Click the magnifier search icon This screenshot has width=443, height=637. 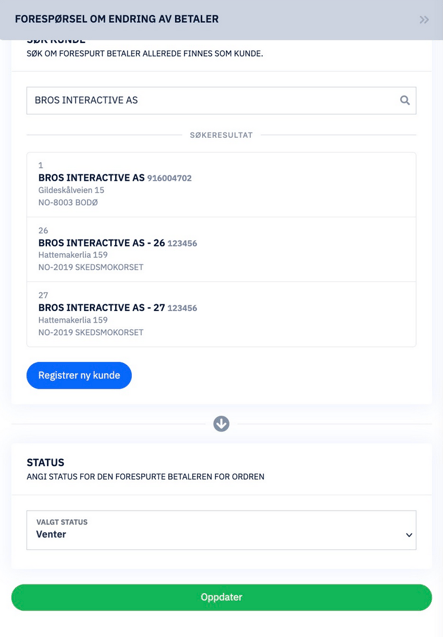pyautogui.click(x=405, y=100)
